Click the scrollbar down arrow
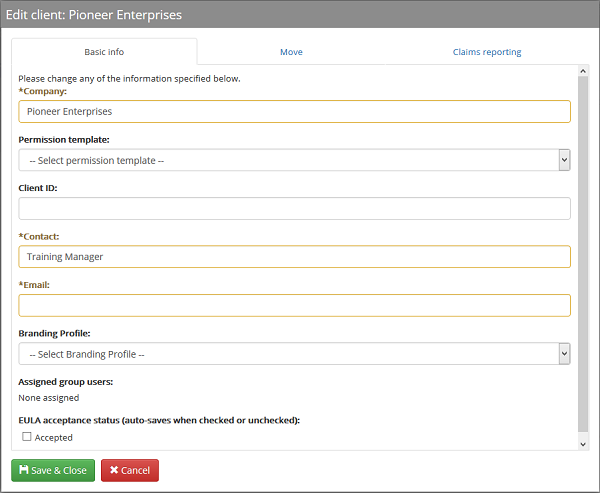The width and height of the screenshot is (600, 493). coord(583,442)
